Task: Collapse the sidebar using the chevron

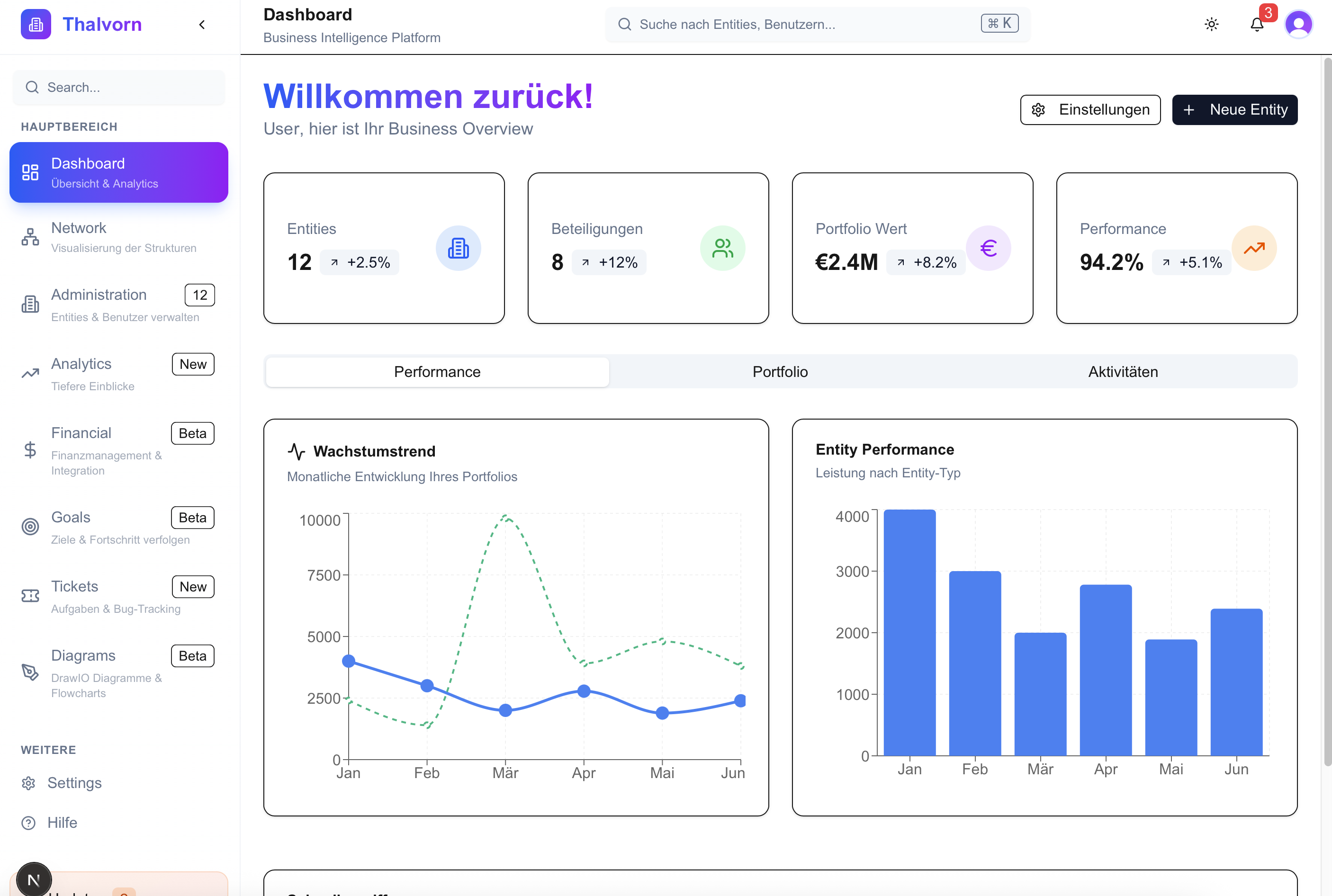Action: (201, 25)
